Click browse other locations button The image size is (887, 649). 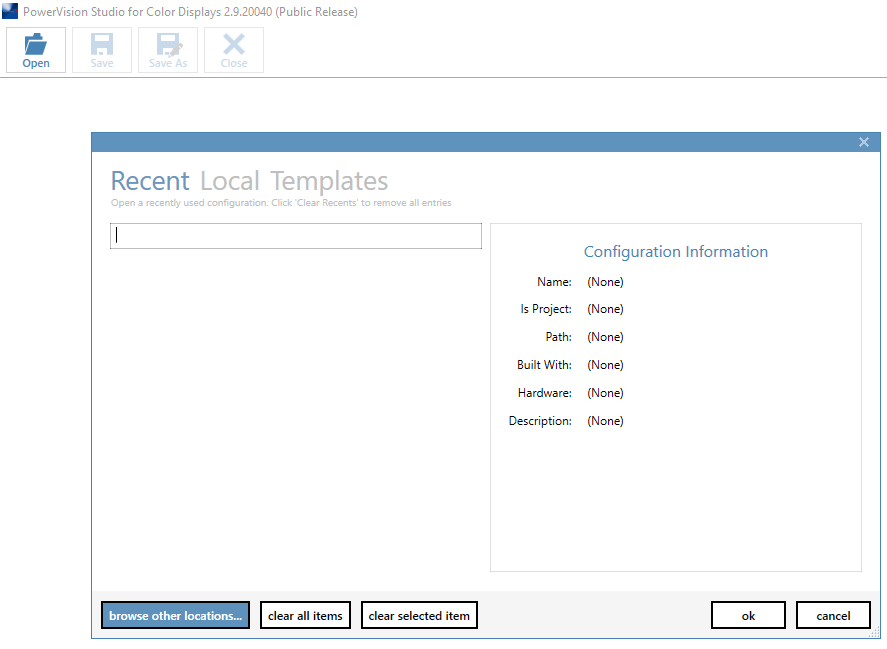point(175,615)
